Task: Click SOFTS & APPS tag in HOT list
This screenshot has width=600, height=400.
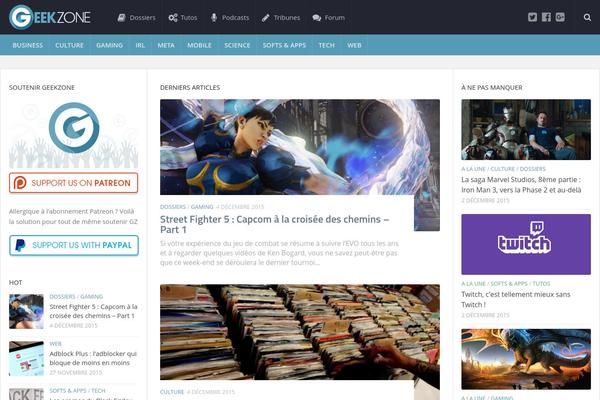Action: pos(68,391)
